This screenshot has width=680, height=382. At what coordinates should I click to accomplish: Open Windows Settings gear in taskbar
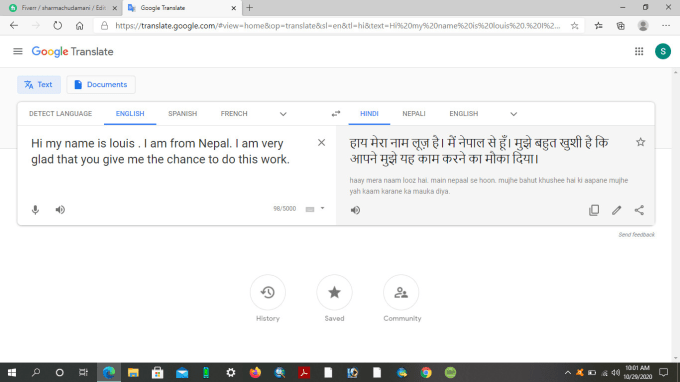click(x=231, y=372)
